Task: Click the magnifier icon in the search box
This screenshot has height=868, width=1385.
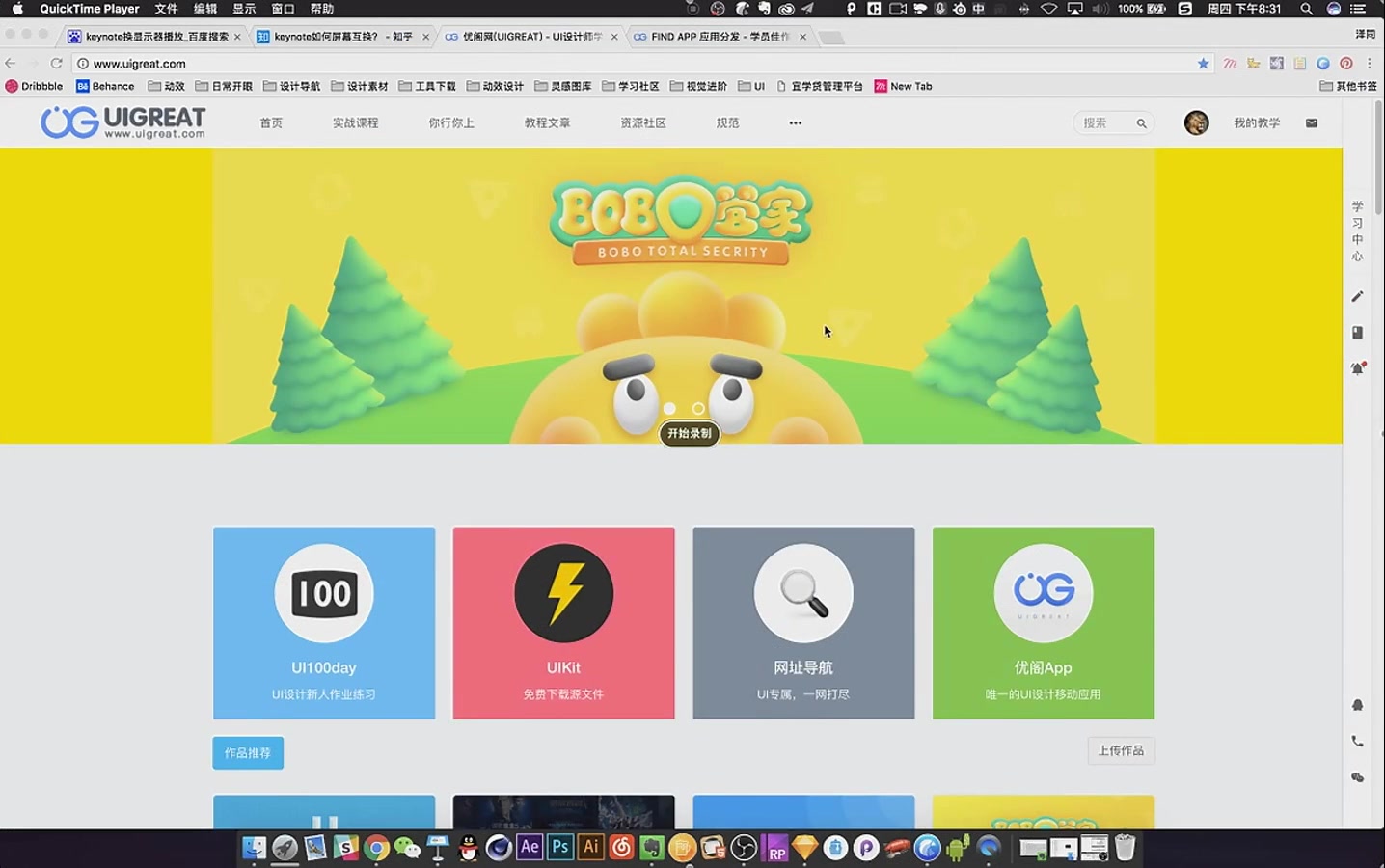Action: (1141, 123)
